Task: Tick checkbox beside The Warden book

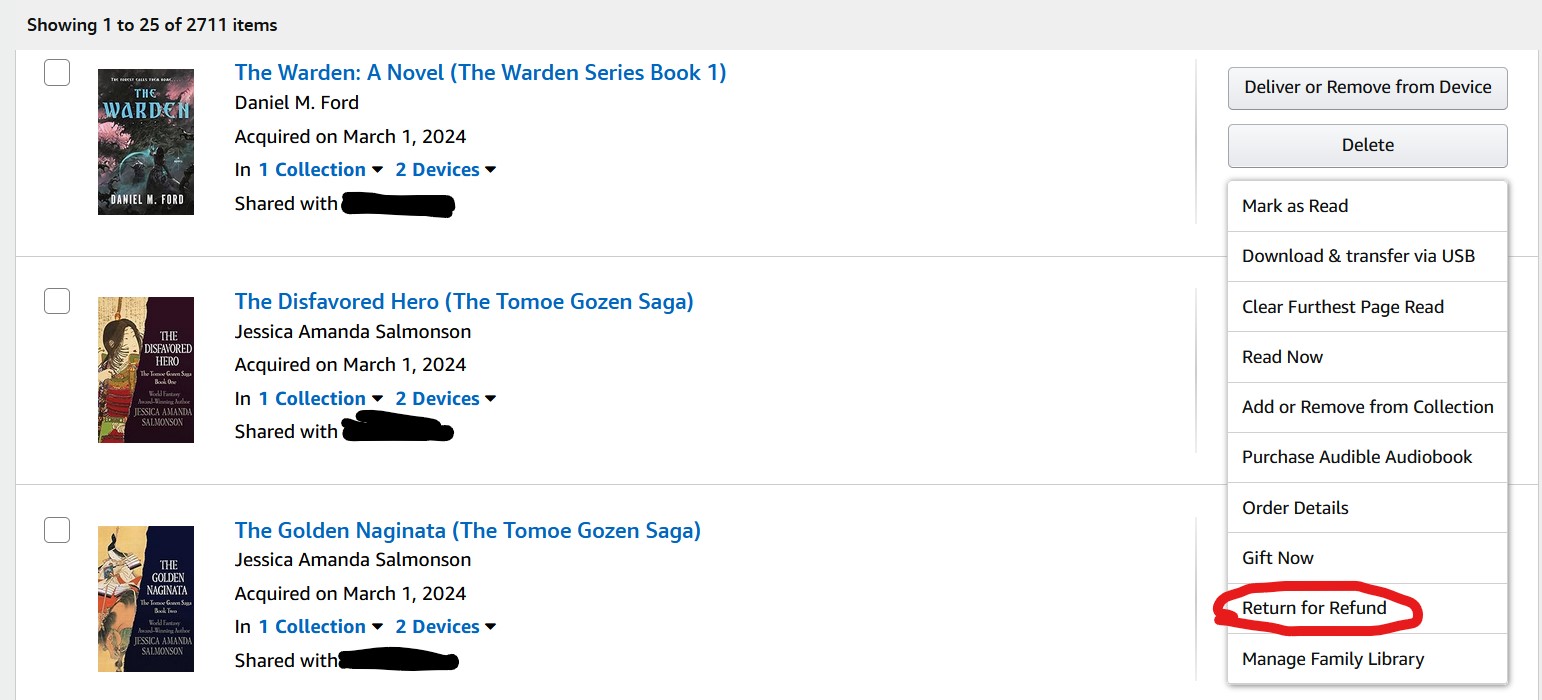Action: [x=57, y=73]
